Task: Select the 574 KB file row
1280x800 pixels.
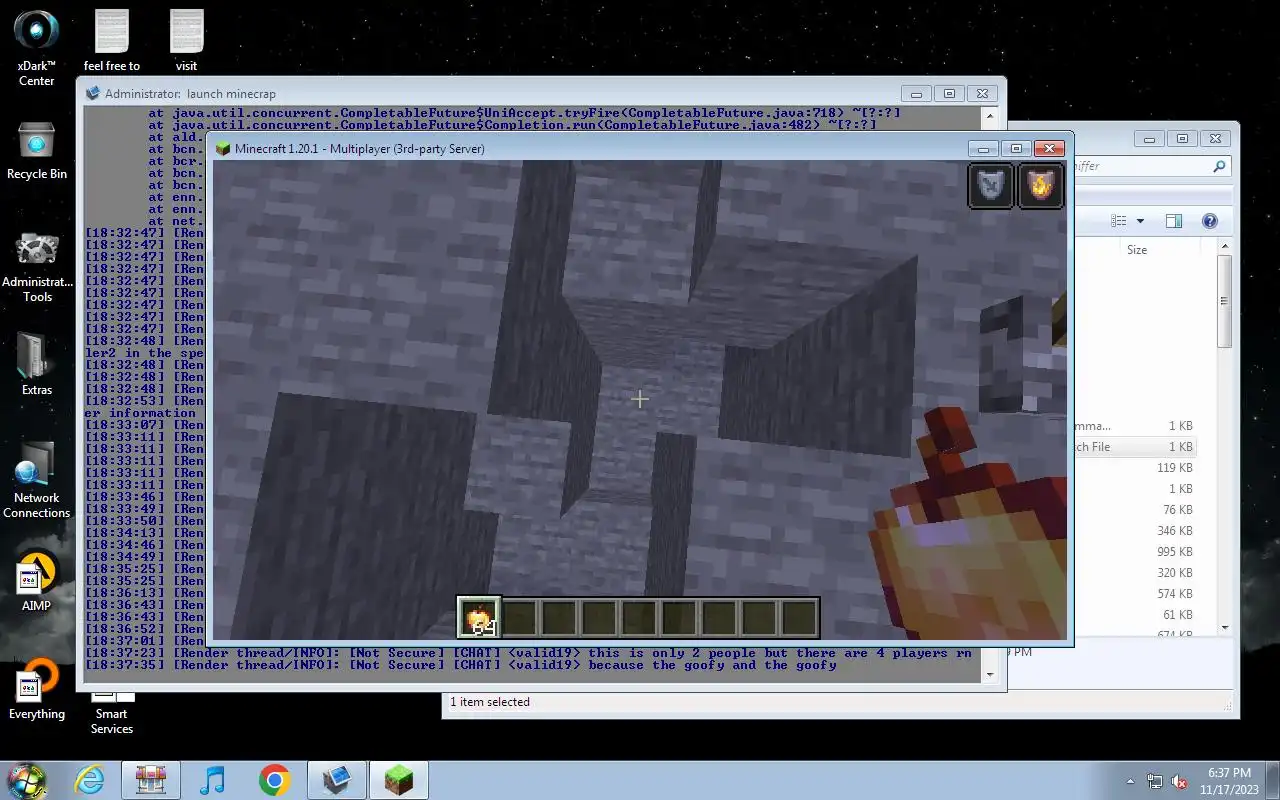Action: click(1135, 594)
